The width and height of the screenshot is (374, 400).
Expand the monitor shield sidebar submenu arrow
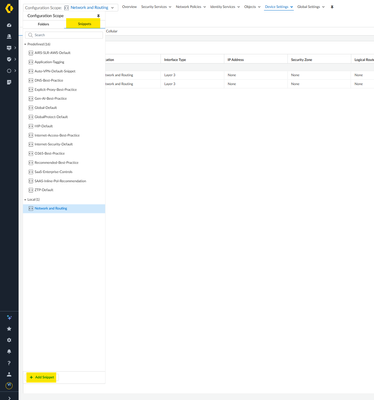15,48
